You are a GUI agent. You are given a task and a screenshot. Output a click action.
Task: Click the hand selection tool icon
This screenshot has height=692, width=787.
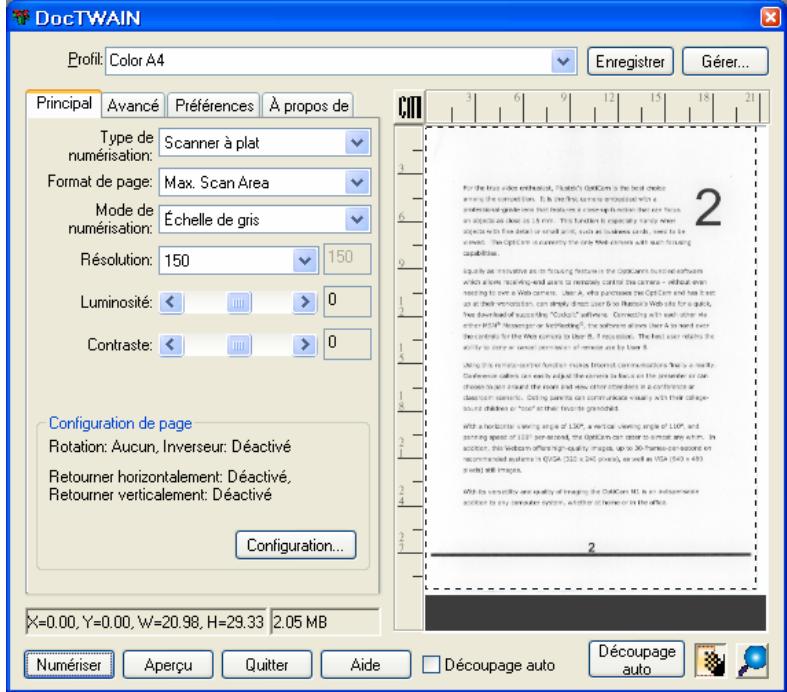[x=710, y=659]
